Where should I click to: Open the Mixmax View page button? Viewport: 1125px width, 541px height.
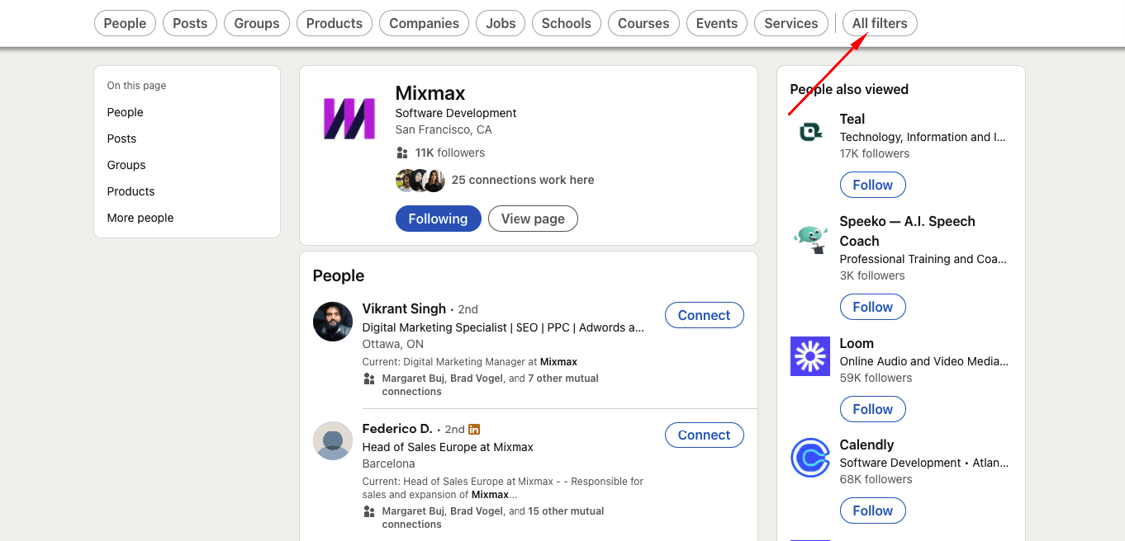[x=533, y=219]
